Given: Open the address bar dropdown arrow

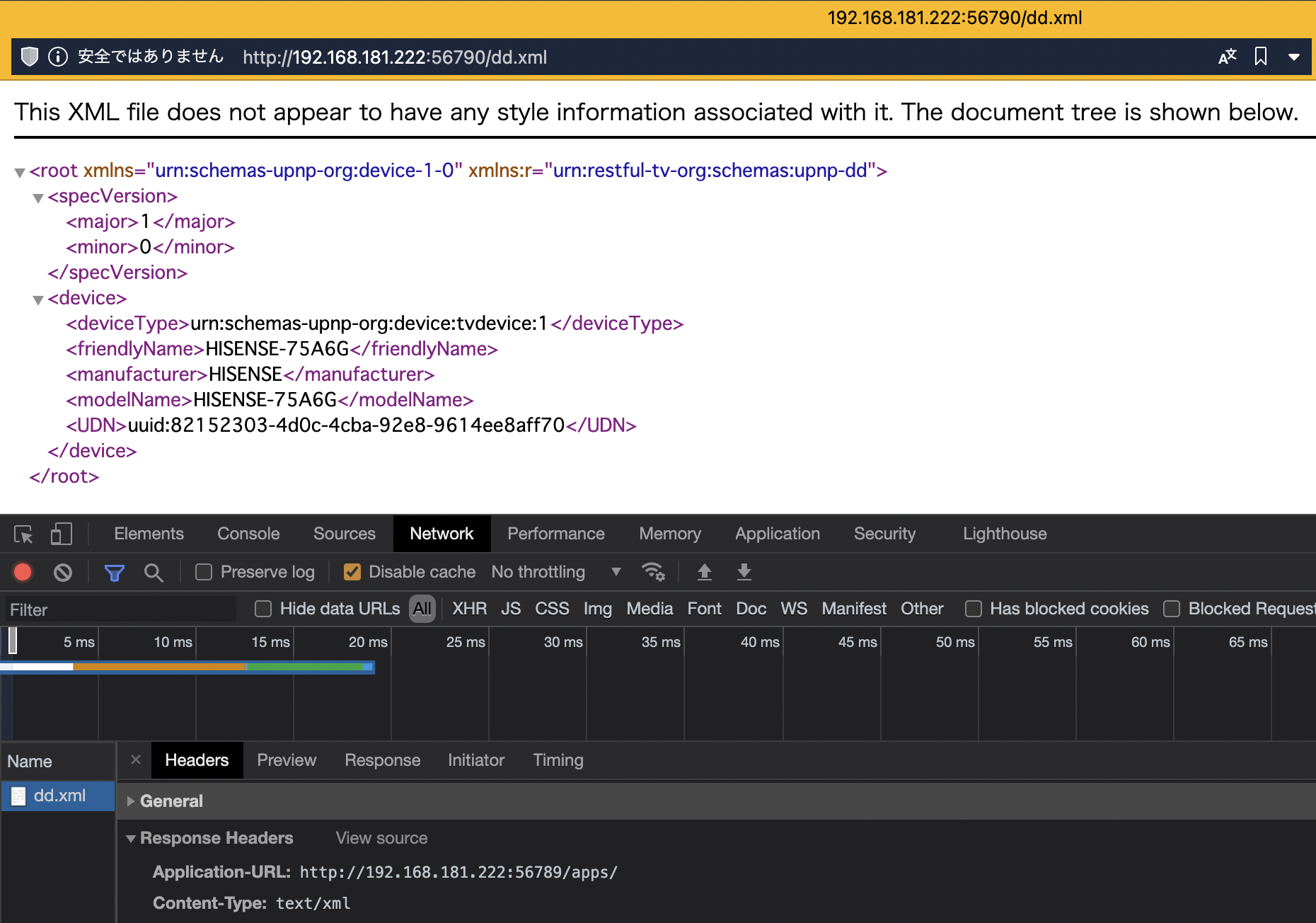Looking at the screenshot, I should click(x=1294, y=57).
